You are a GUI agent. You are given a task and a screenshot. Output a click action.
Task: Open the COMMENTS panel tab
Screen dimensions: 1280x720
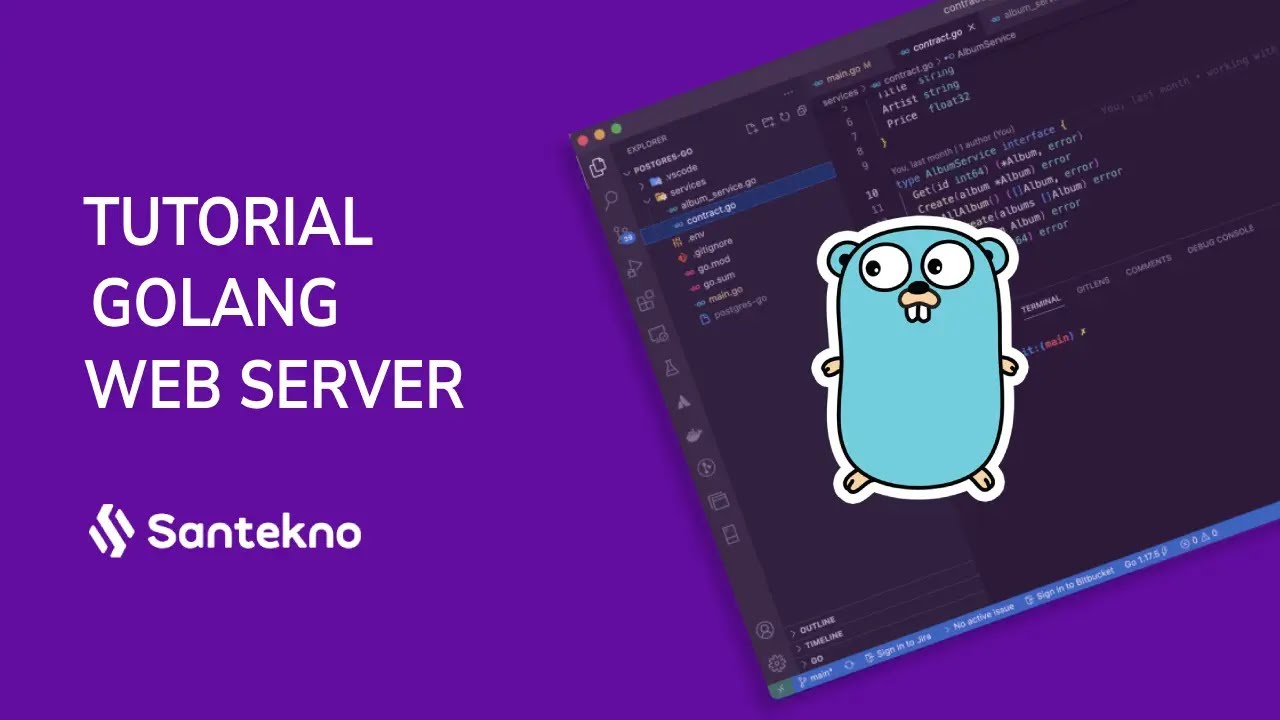[1147, 265]
